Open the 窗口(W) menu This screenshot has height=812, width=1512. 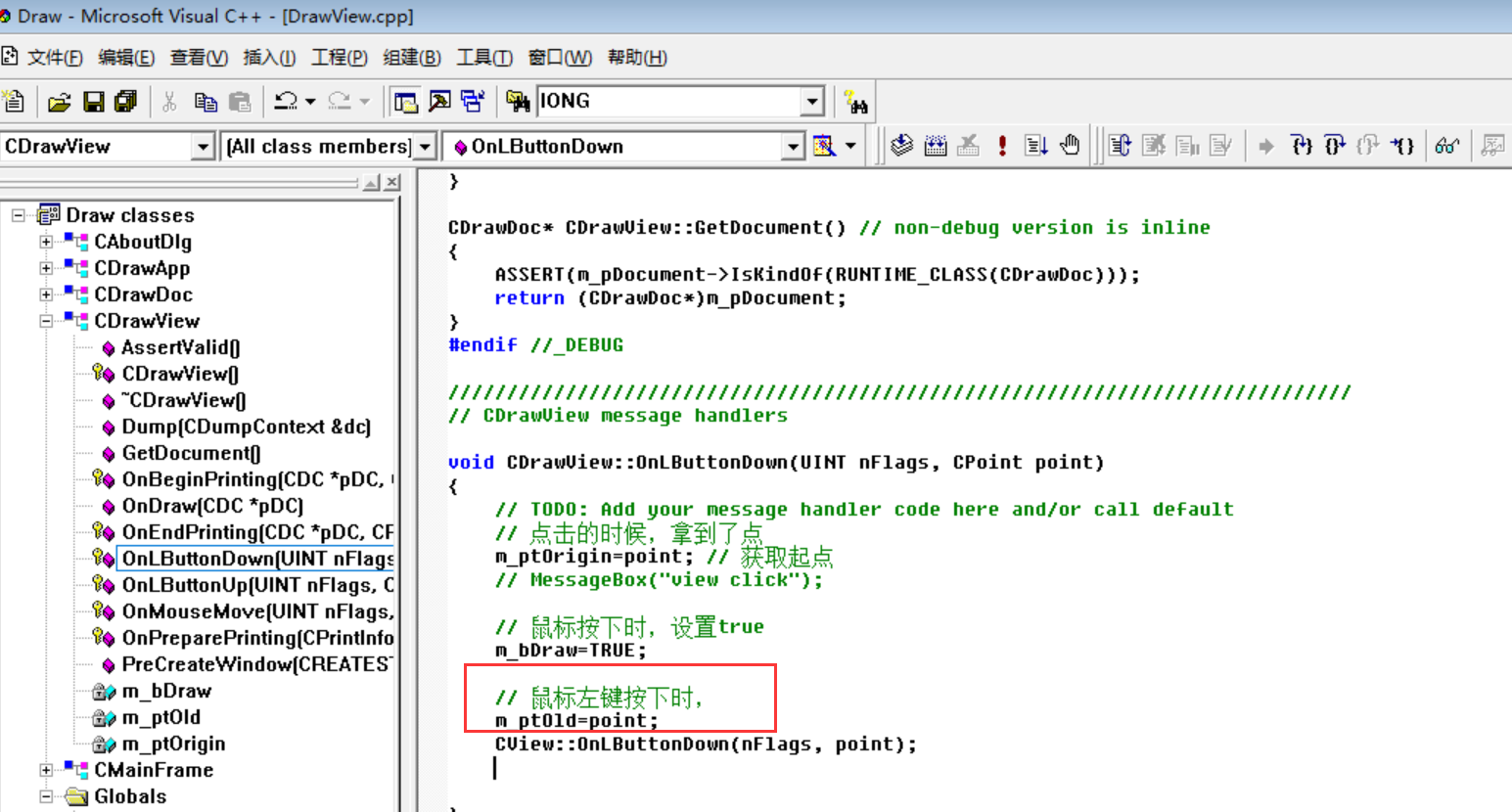point(560,58)
